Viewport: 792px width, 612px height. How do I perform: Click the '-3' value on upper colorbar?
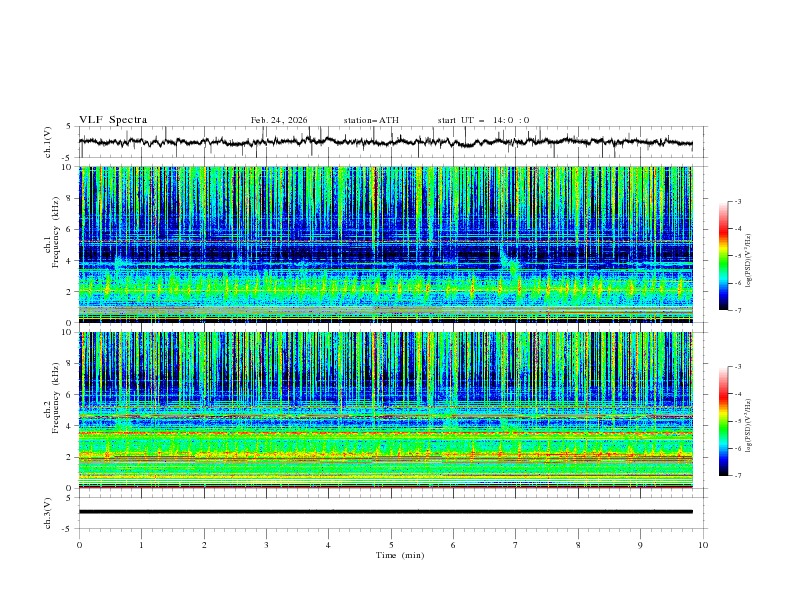click(x=738, y=201)
